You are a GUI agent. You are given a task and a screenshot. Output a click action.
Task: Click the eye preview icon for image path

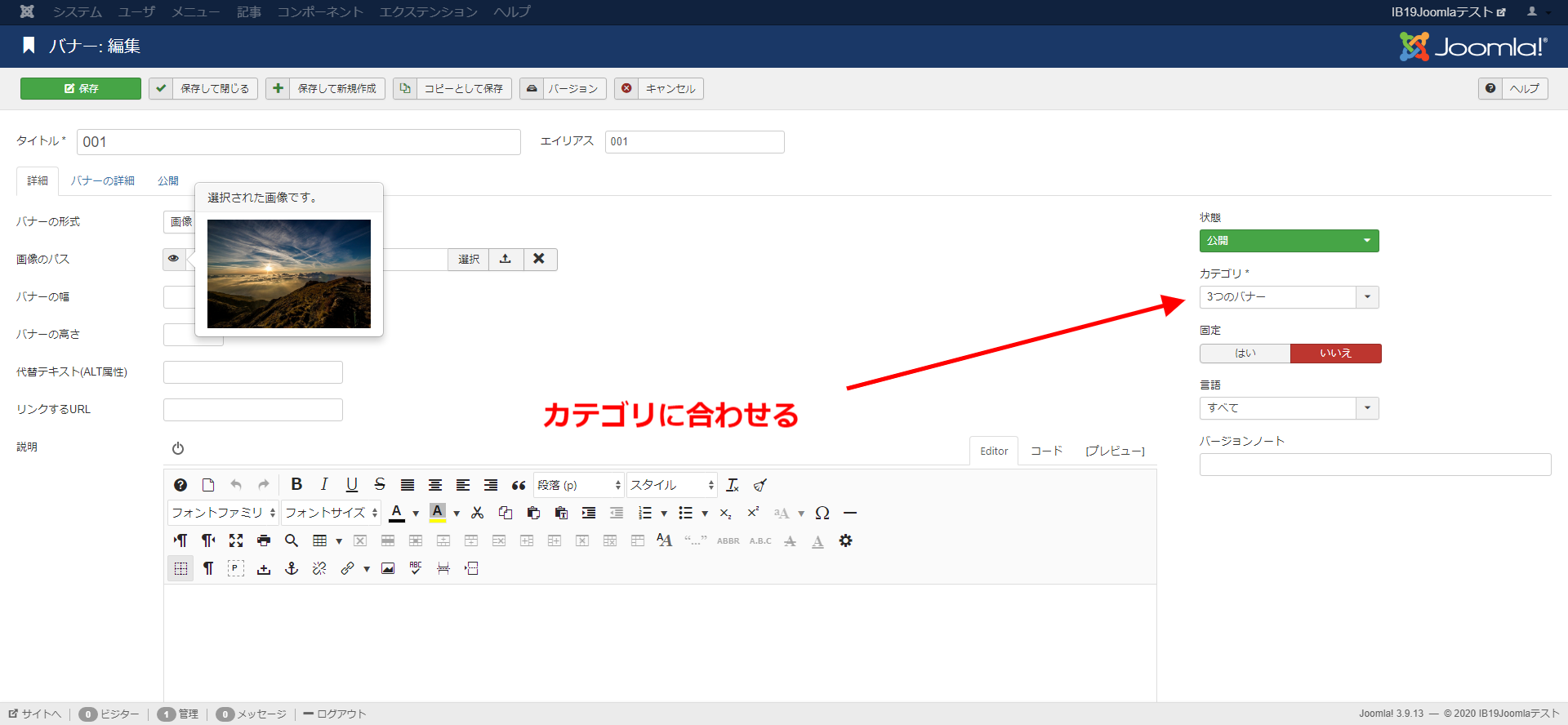tap(173, 259)
